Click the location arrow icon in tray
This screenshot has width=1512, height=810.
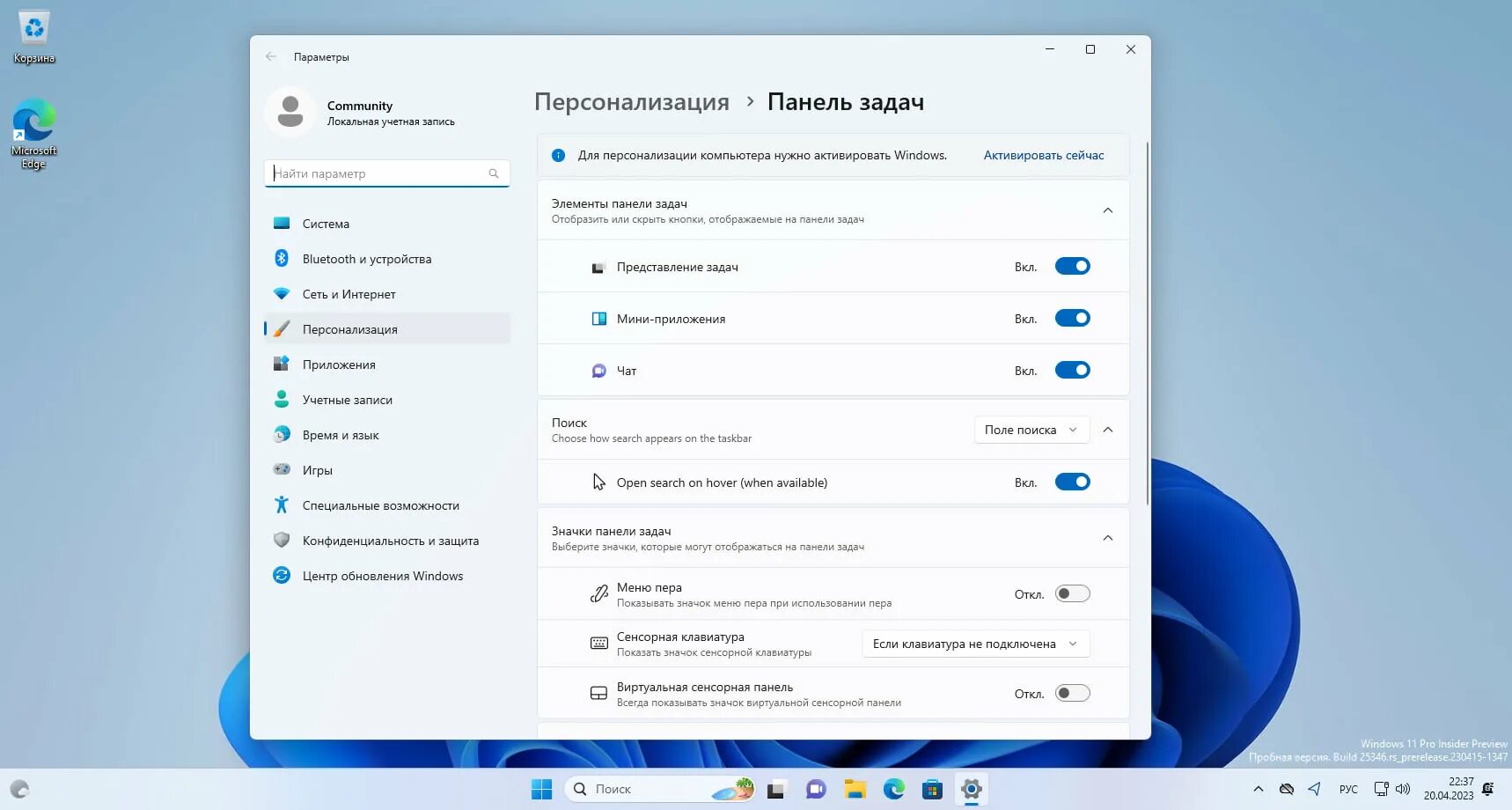tap(1314, 789)
